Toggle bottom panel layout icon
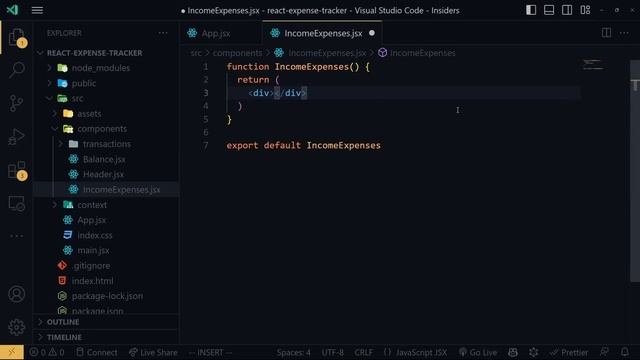The height and width of the screenshot is (360, 640). coord(549,10)
